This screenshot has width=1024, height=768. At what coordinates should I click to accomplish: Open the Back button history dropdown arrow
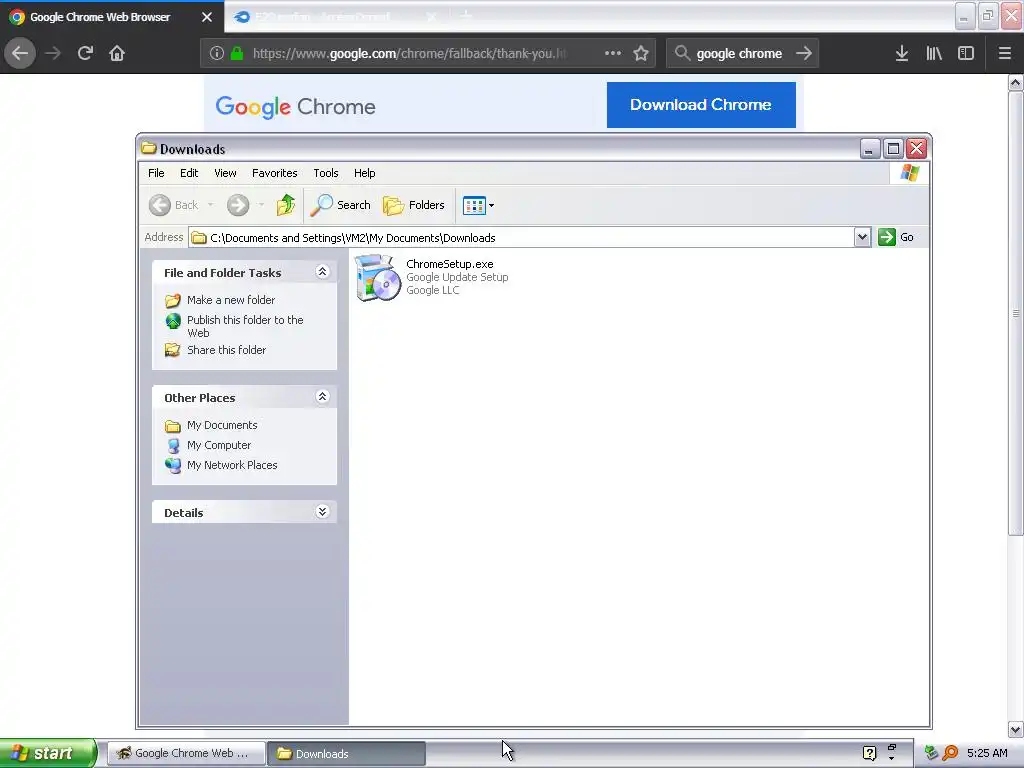click(210, 205)
